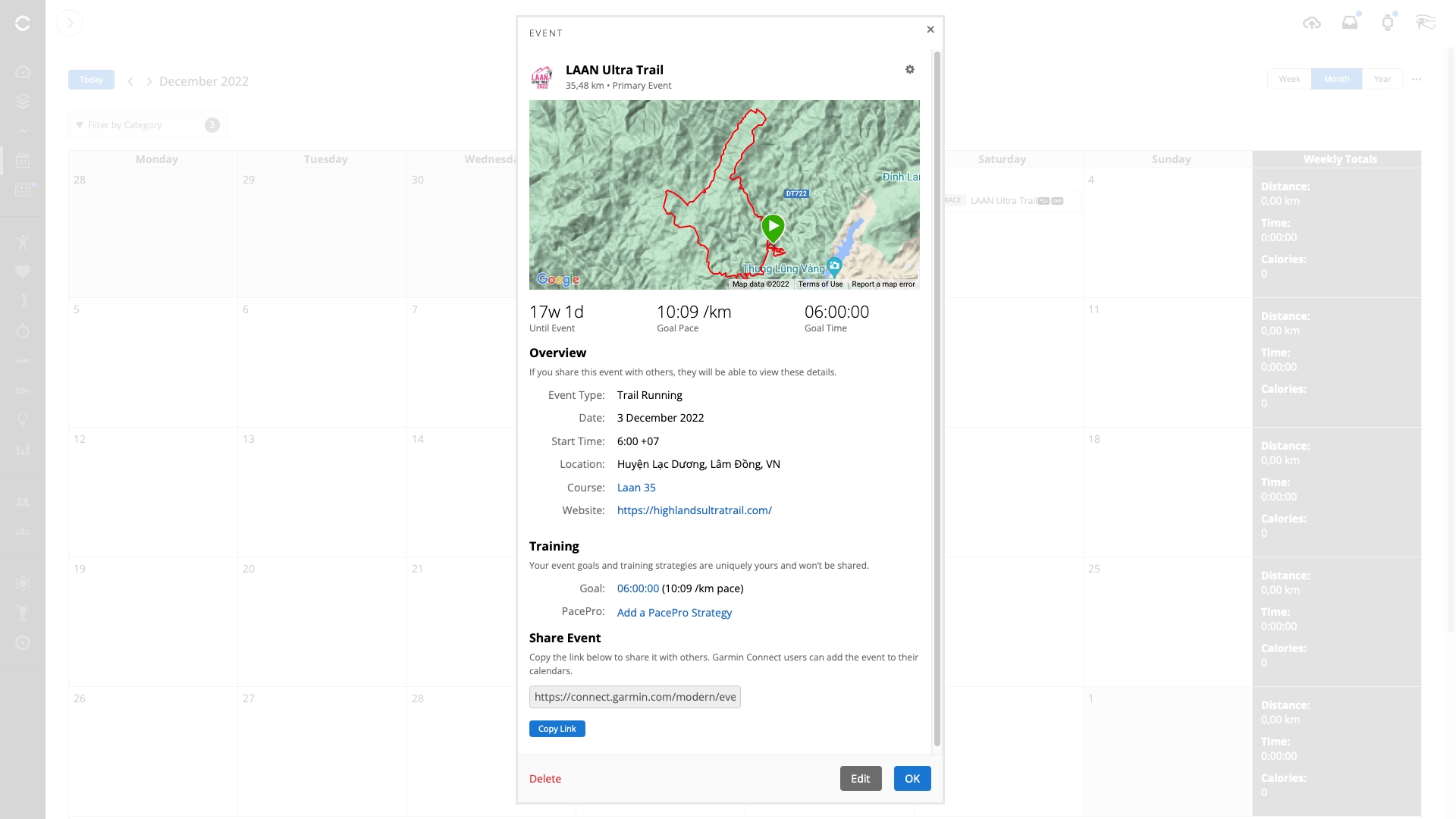Click the course map thumbnail
Viewport: 1456px width, 819px height.
coord(724,195)
